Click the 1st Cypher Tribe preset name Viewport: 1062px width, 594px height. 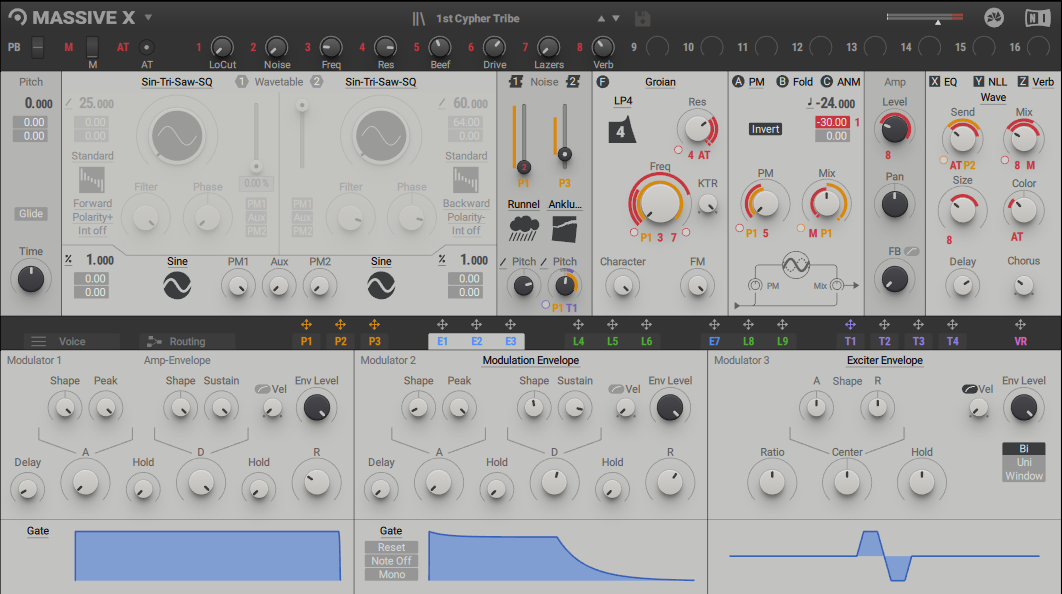(477, 18)
